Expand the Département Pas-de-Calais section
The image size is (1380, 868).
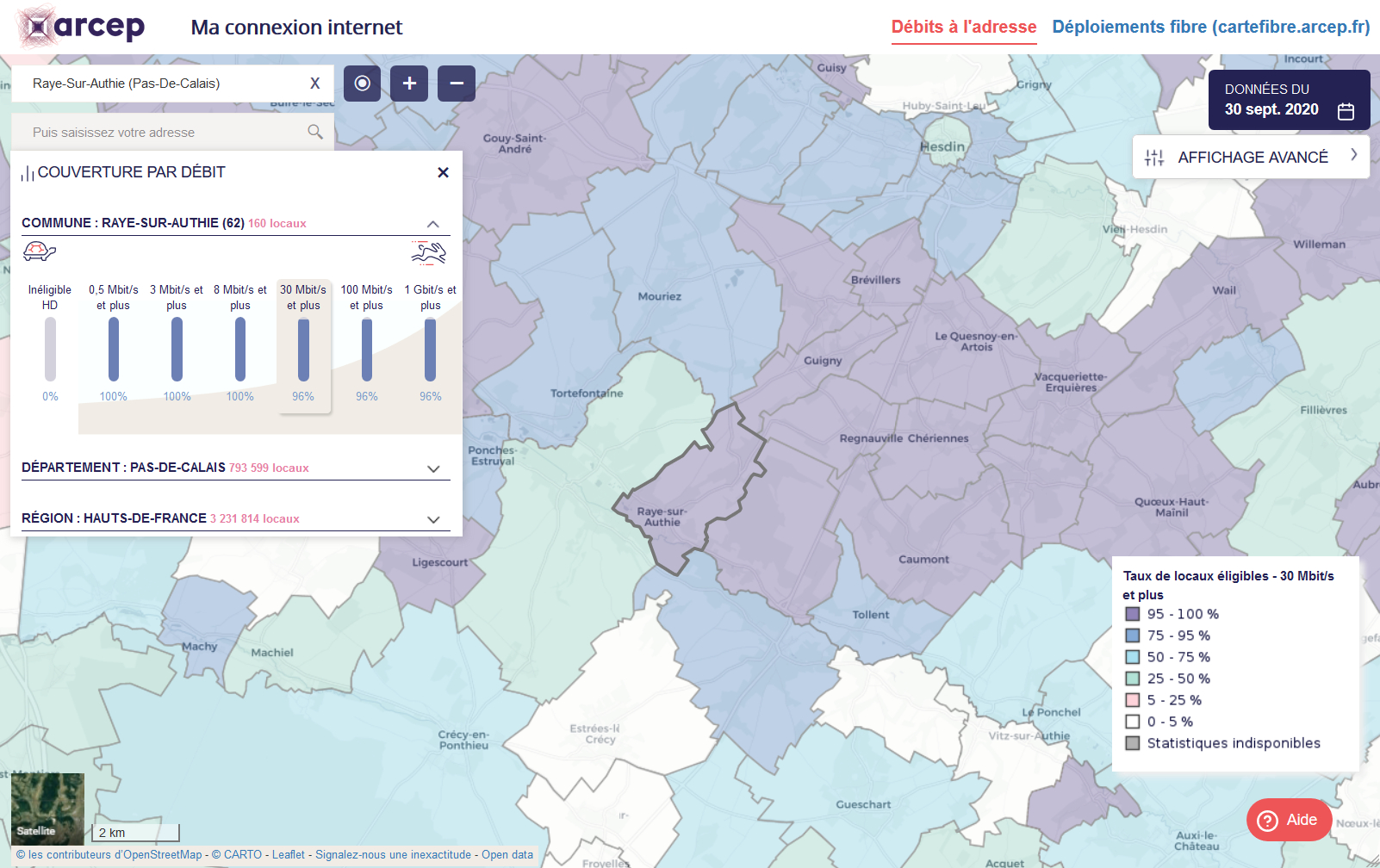point(433,468)
